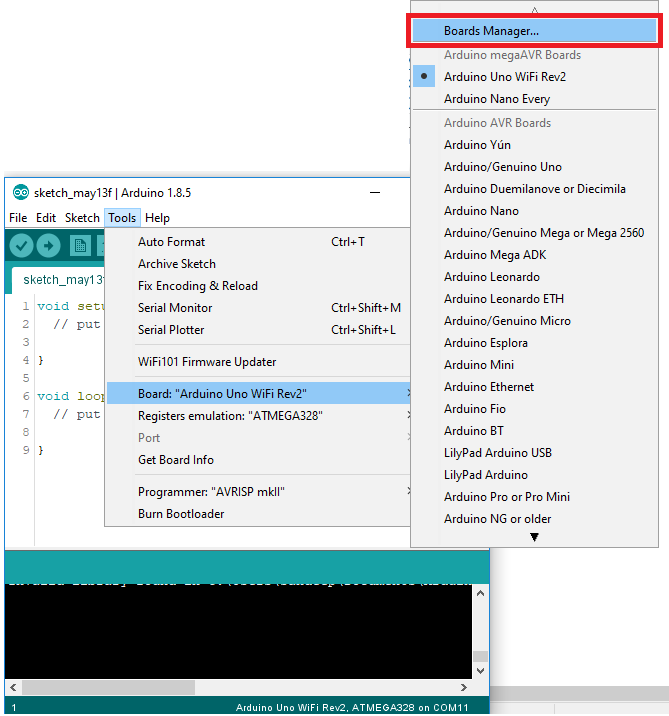Viewport: 669px width, 716px height.
Task: Select Arduino NG or older
Action: (x=534, y=519)
